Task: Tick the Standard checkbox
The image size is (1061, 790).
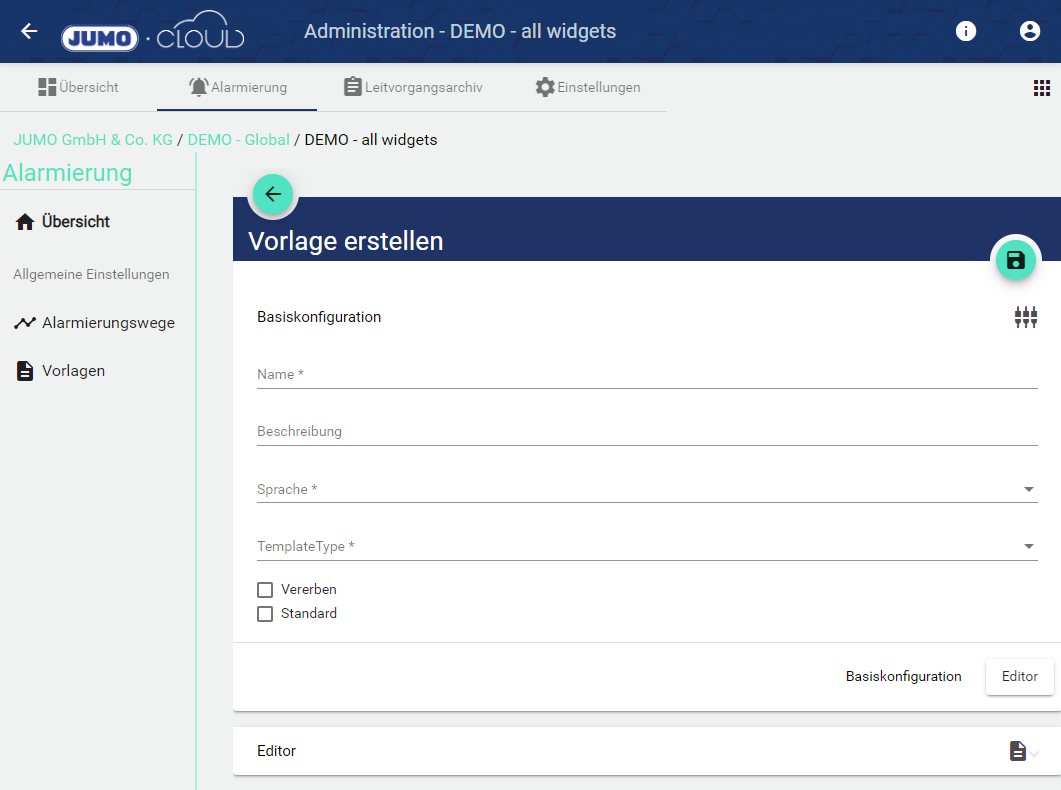Action: pyautogui.click(x=265, y=614)
